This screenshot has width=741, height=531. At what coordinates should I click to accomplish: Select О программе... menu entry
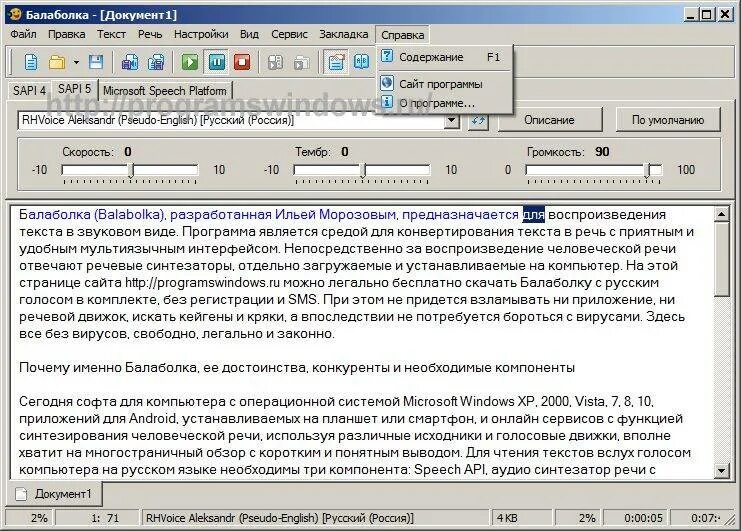click(x=445, y=103)
